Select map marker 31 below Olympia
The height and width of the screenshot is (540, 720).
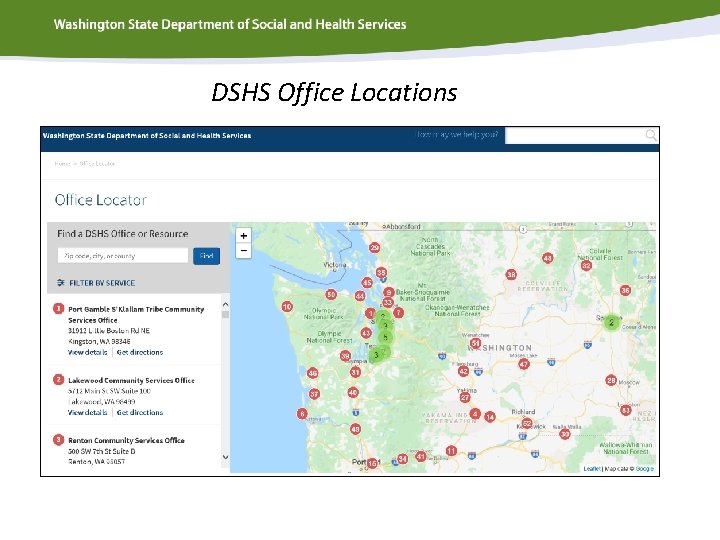355,372
